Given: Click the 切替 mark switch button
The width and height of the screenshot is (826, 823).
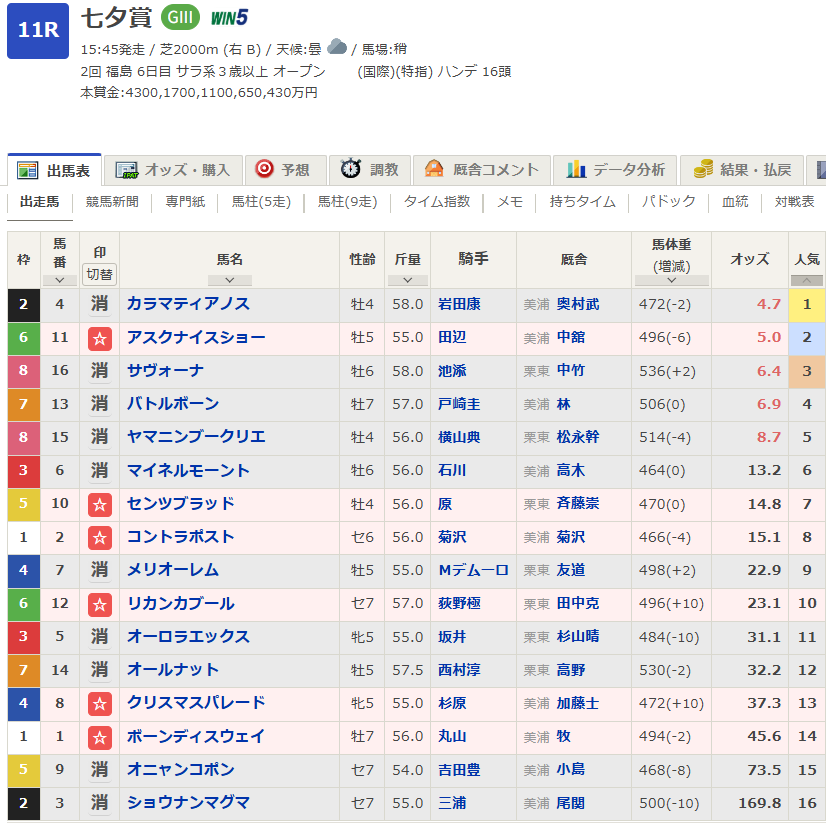Looking at the screenshot, I should [100, 274].
